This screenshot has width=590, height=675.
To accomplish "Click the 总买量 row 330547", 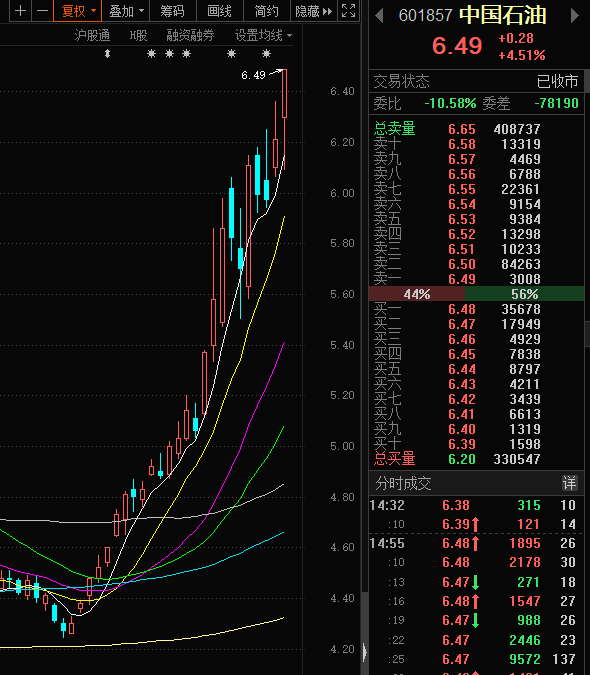I will click(x=476, y=459).
